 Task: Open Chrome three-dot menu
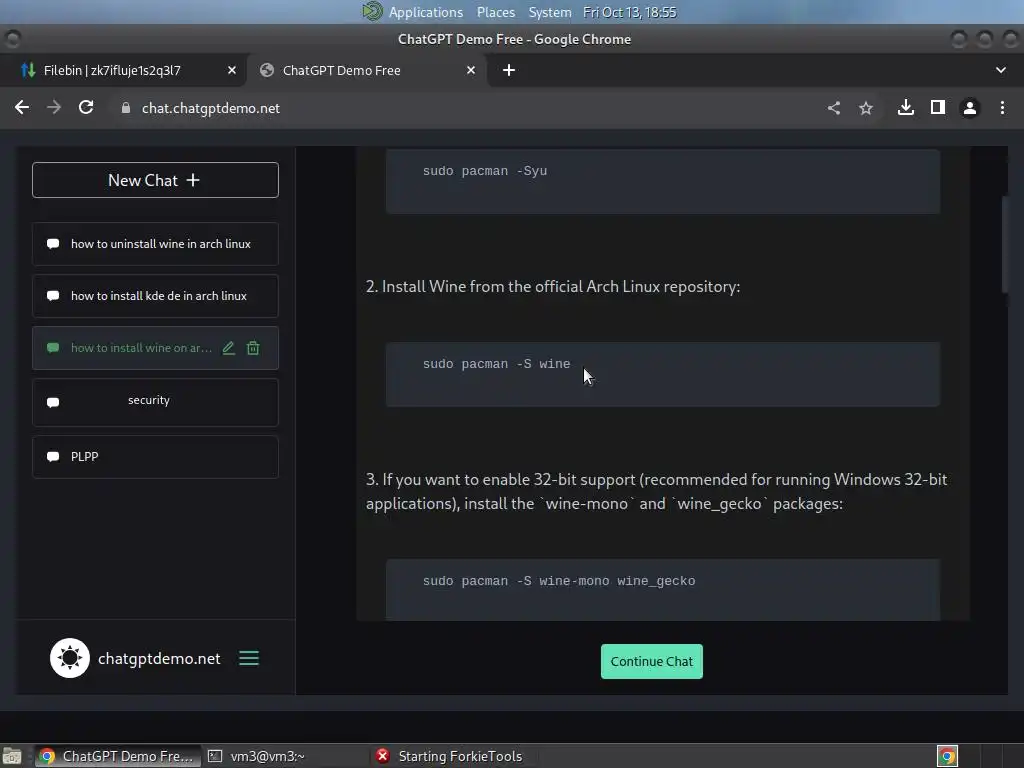click(1002, 108)
